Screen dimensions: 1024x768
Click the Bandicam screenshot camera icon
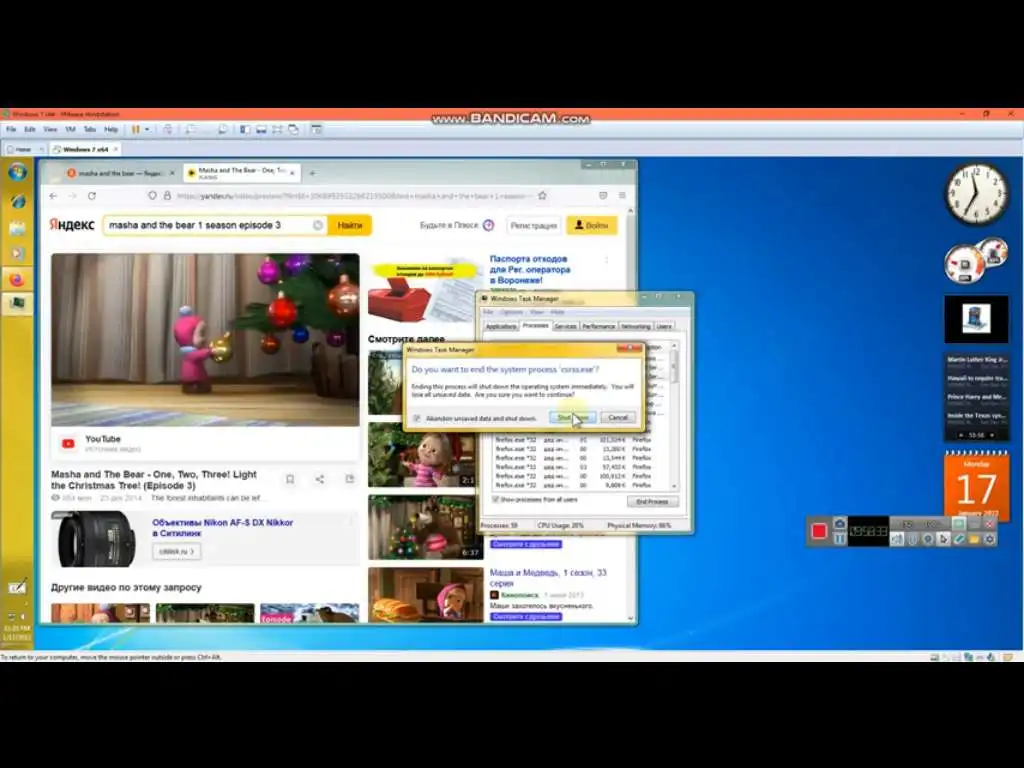point(840,524)
